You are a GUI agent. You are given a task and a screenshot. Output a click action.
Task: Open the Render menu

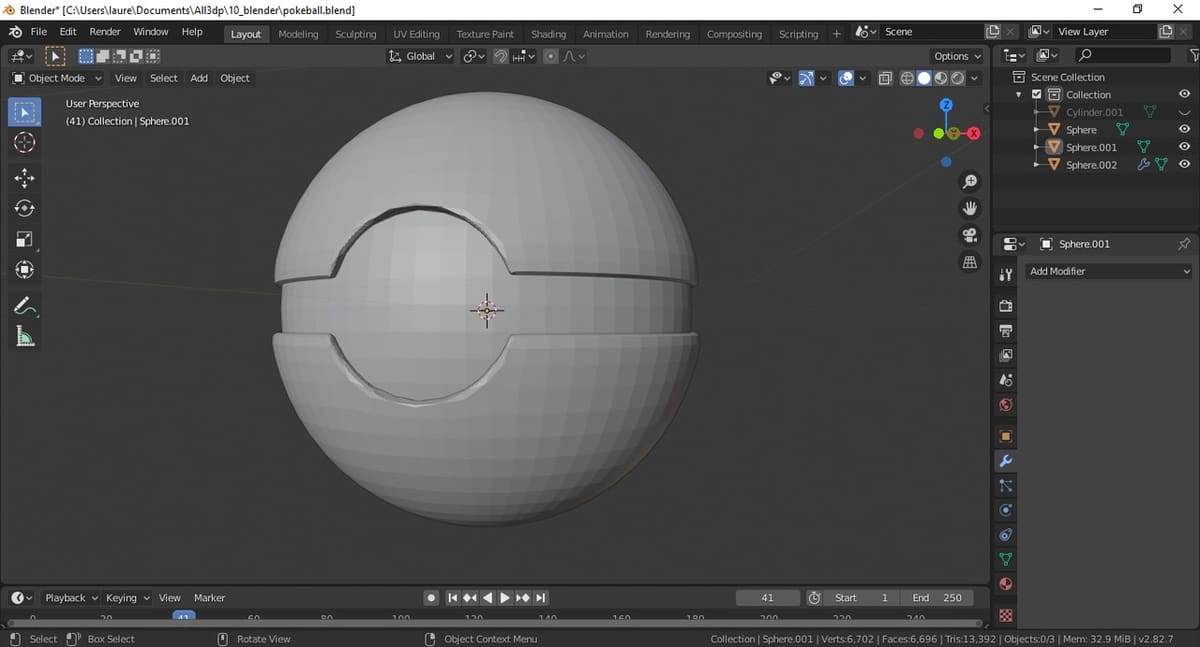tap(105, 32)
